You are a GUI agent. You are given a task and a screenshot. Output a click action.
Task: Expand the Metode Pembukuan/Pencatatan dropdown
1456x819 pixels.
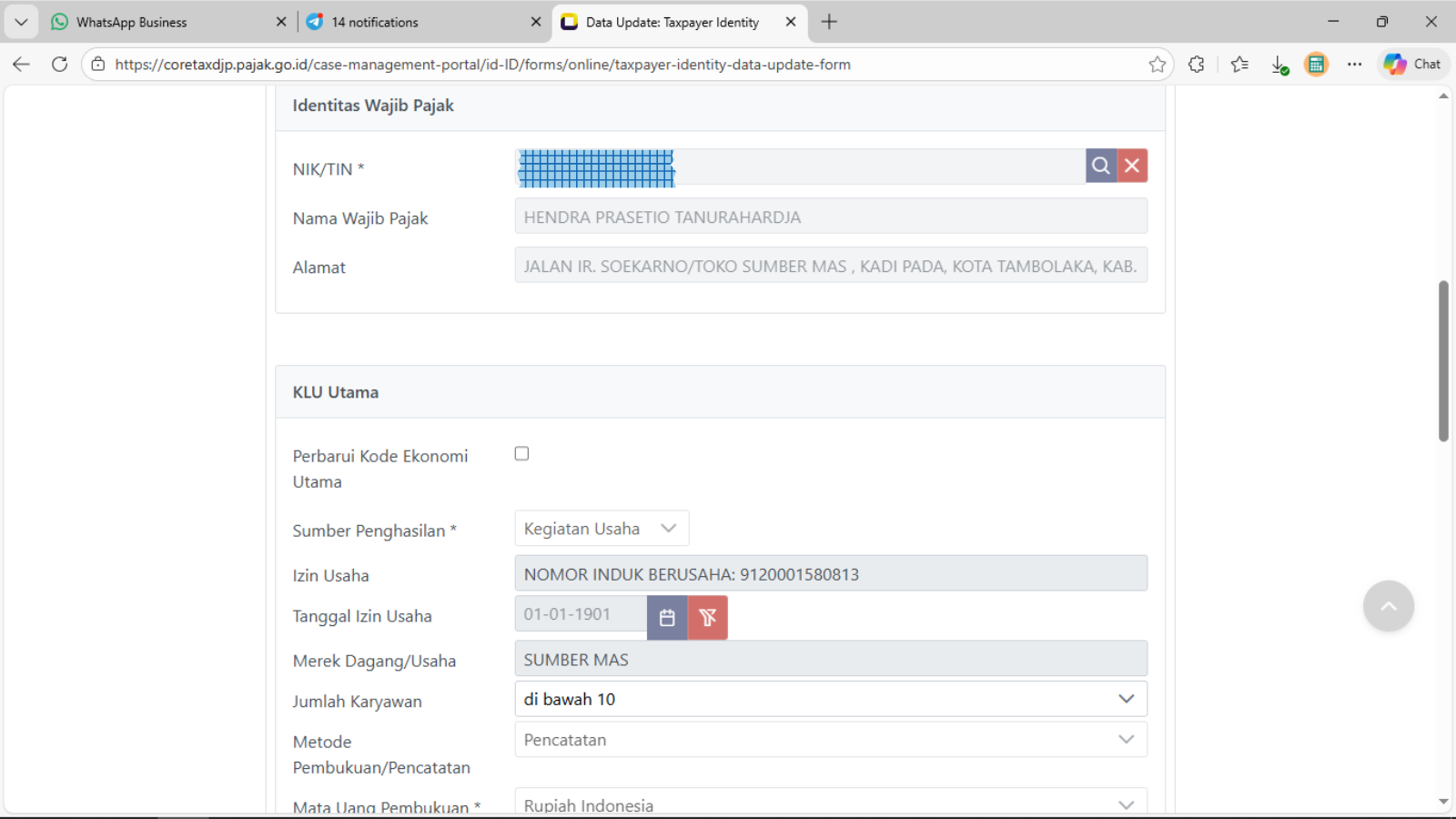click(830, 740)
